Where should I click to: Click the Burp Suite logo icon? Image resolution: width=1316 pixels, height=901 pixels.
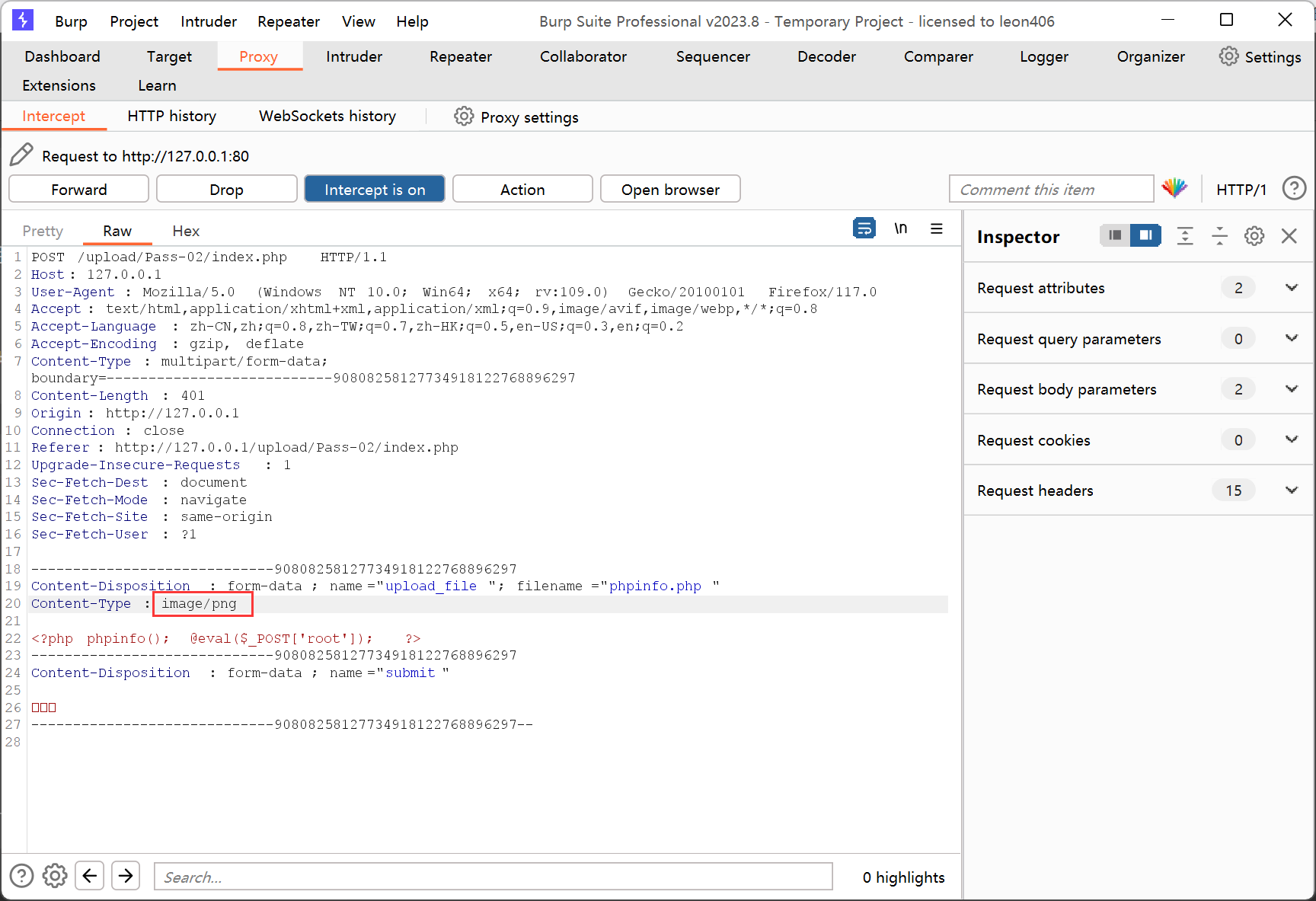point(23,21)
